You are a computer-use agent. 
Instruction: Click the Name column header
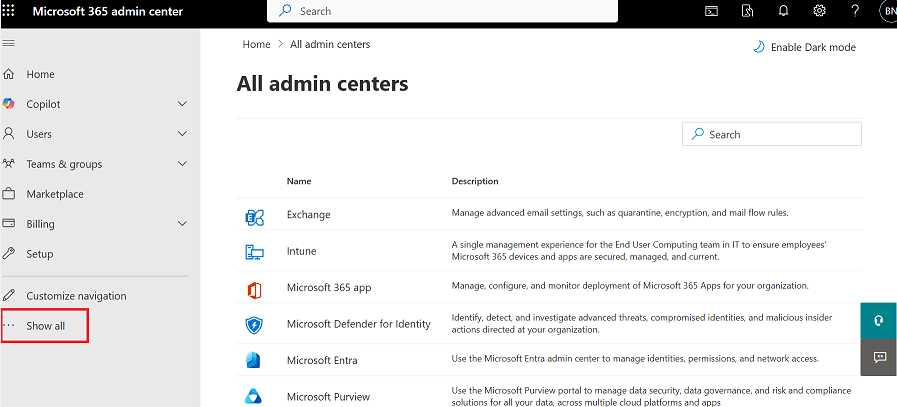tap(299, 181)
